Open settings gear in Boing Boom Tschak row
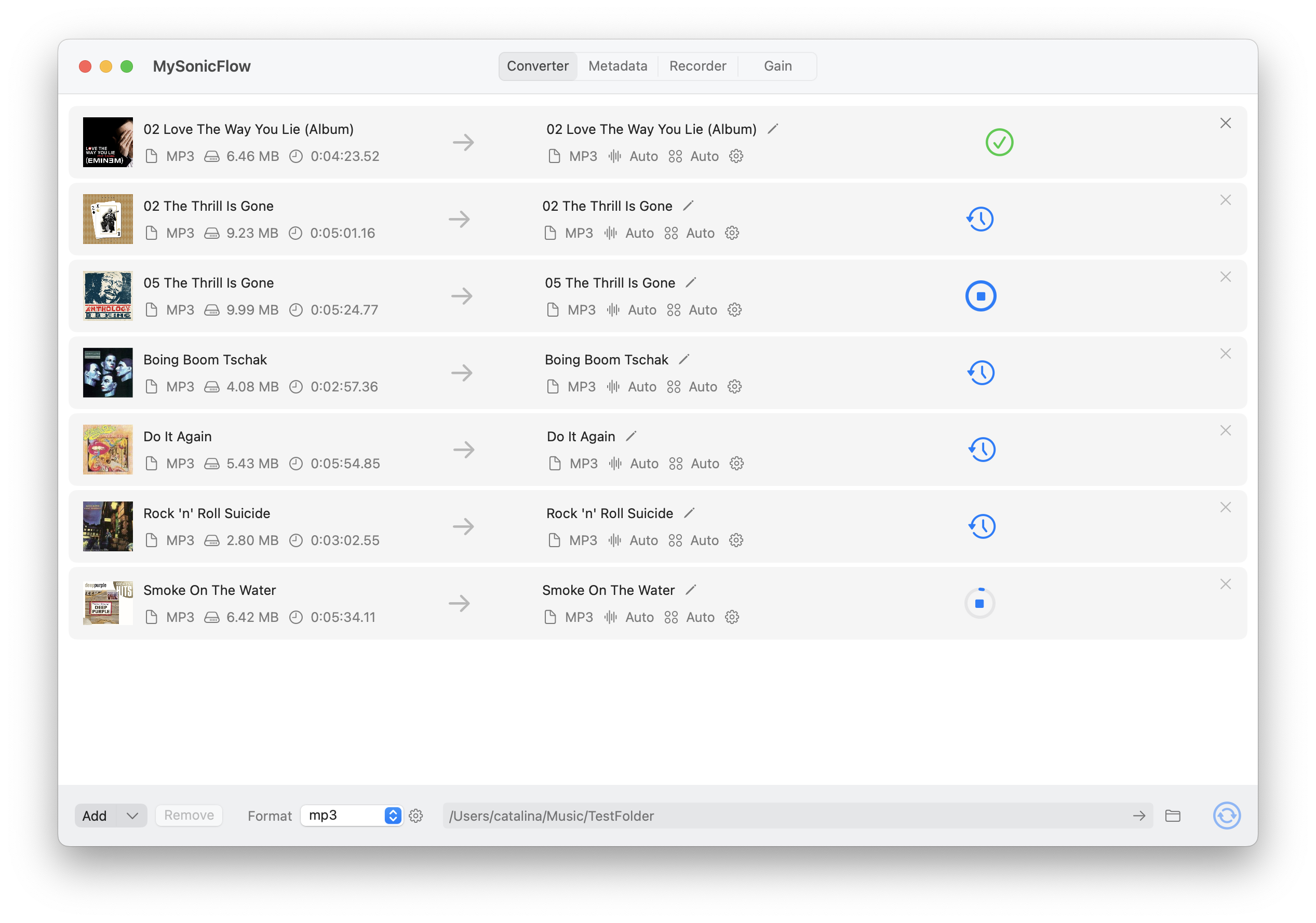The height and width of the screenshot is (923, 1316). coord(735,387)
